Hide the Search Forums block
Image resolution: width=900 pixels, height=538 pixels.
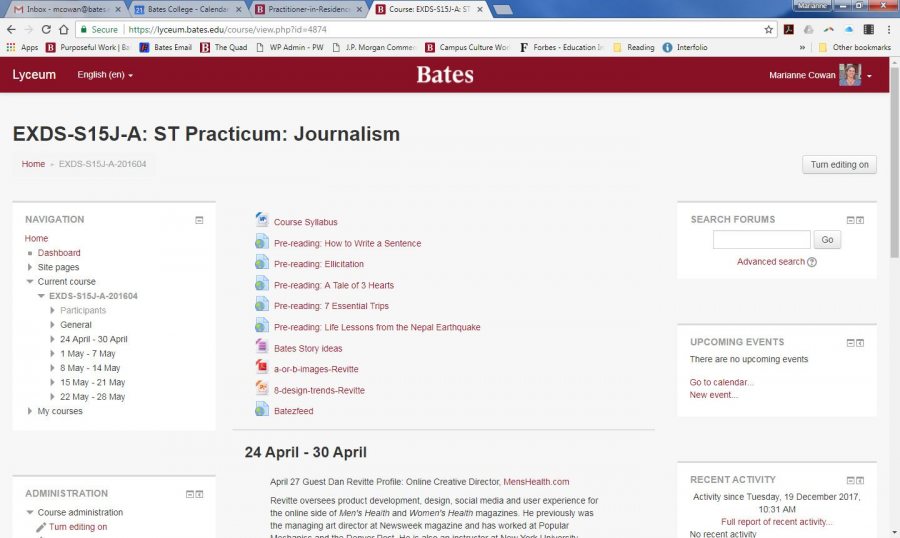tap(851, 220)
